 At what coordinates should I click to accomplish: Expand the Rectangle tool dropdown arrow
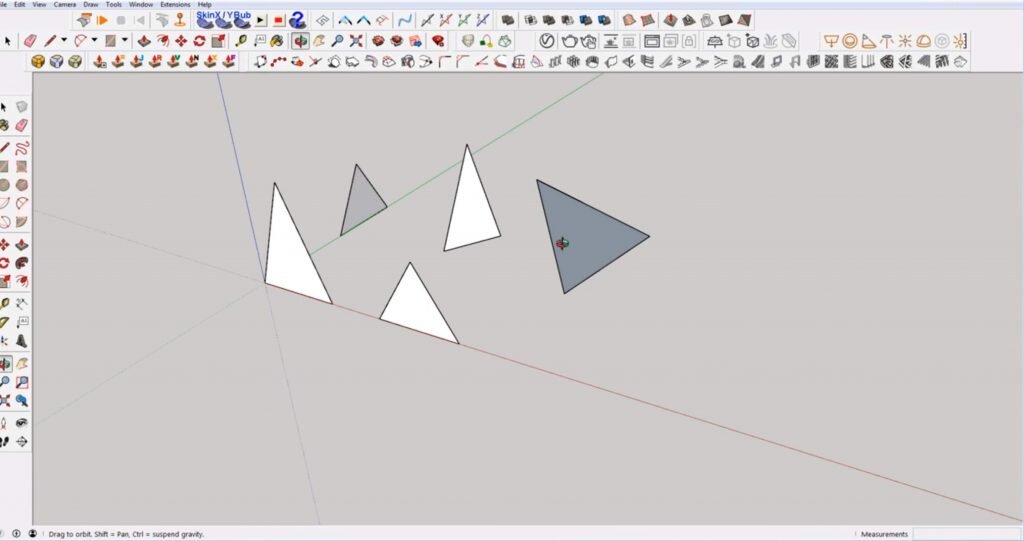click(124, 41)
